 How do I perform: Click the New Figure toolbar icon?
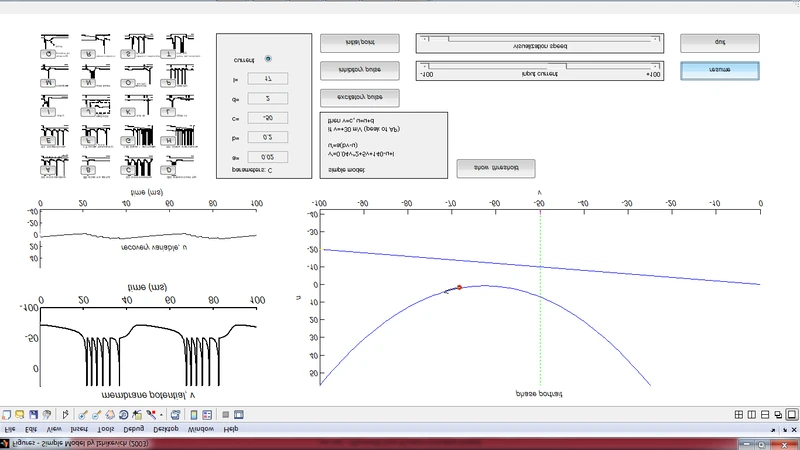(7, 414)
